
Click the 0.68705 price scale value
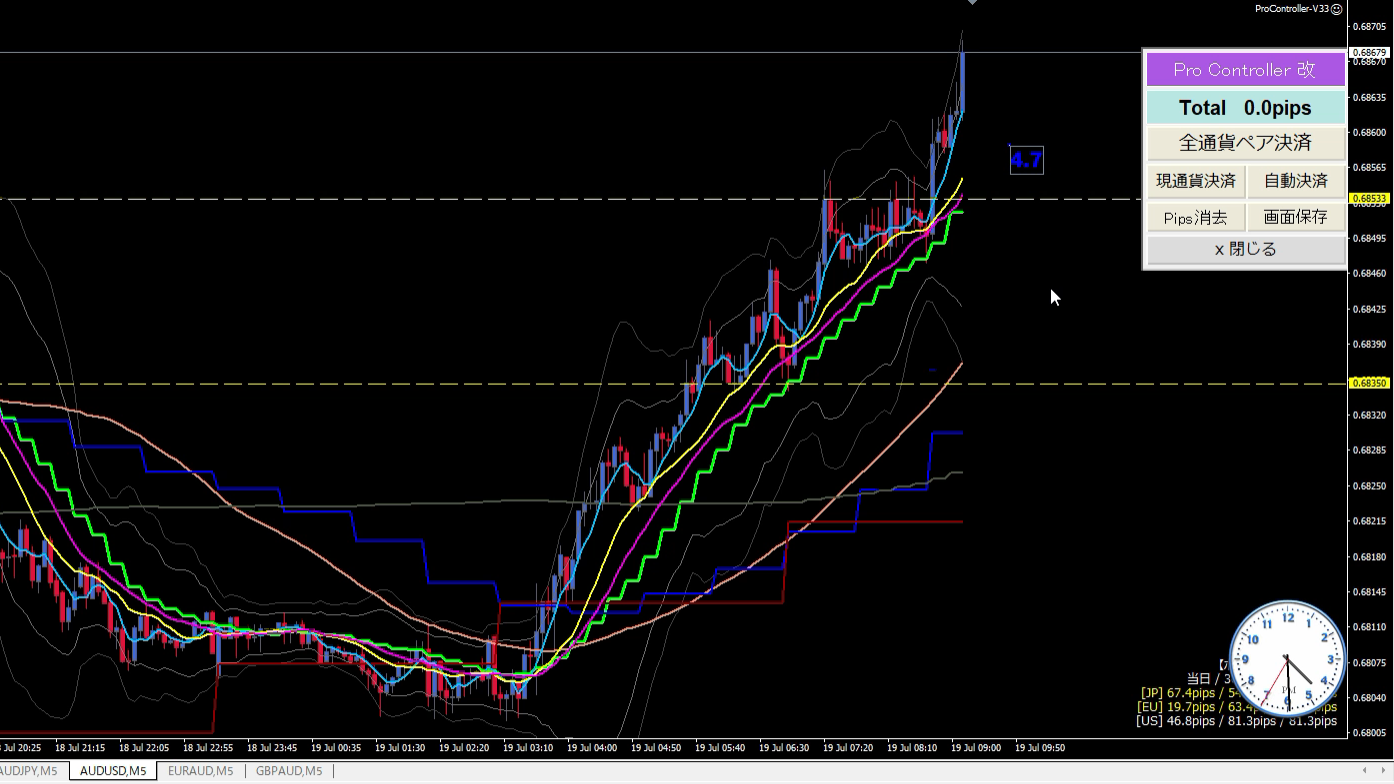point(1368,27)
